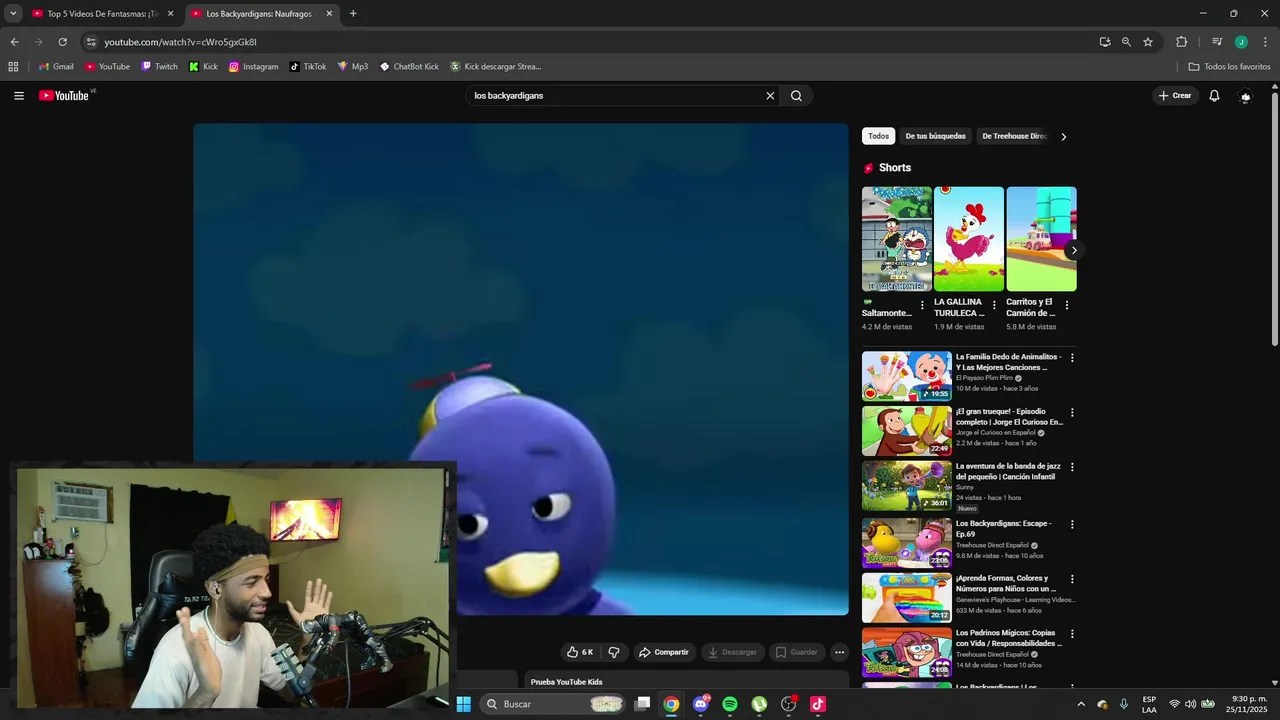Go to the YouTube home logo
This screenshot has height=720, width=1280.
tap(66, 95)
